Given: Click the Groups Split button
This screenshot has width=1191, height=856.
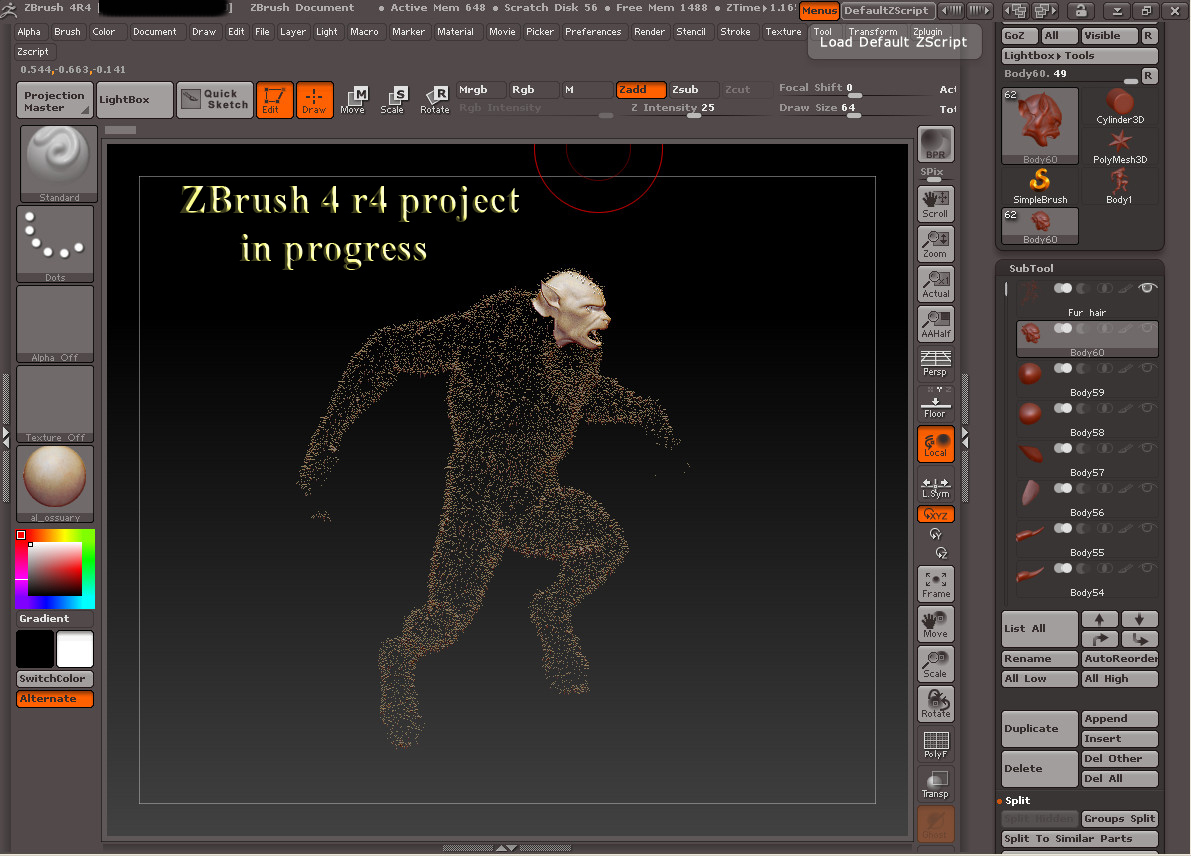Looking at the screenshot, I should click(x=1120, y=819).
